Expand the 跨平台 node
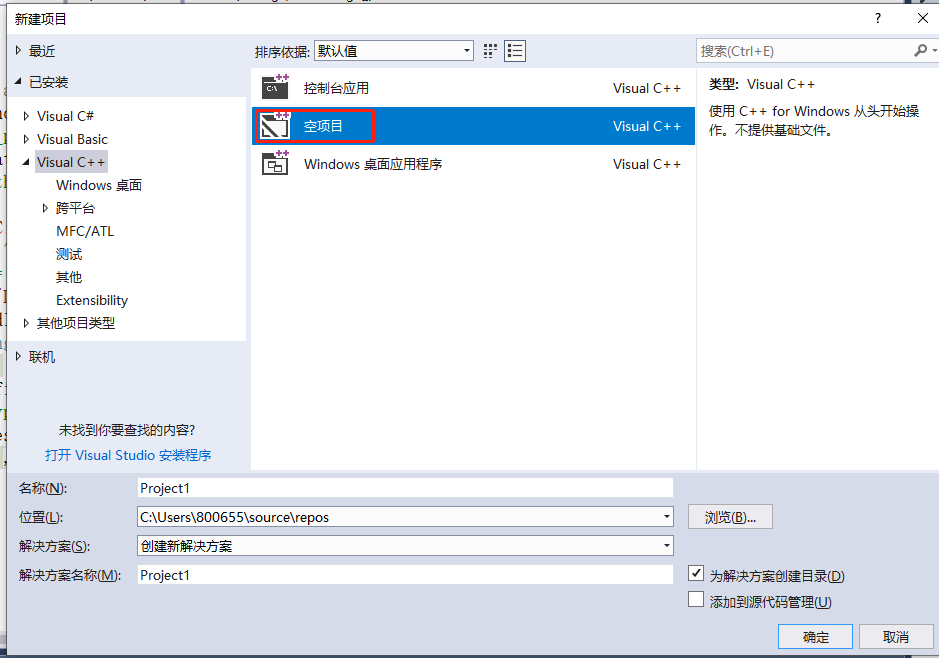This screenshot has height=658, width=939. click(x=45, y=208)
